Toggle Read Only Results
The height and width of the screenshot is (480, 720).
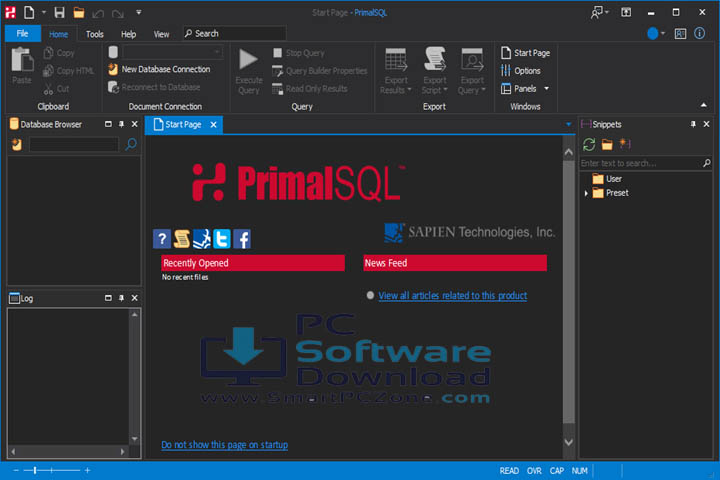pos(309,89)
